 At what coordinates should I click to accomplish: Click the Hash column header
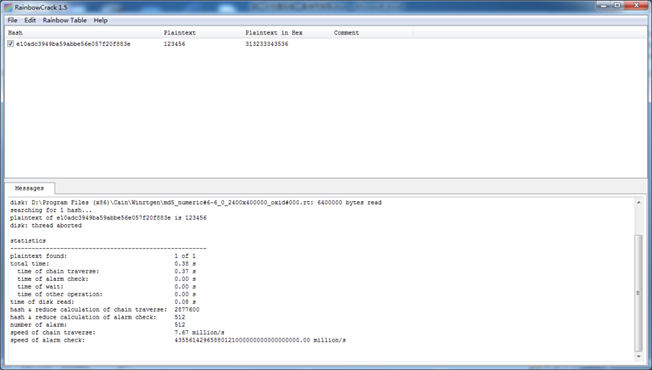83,32
